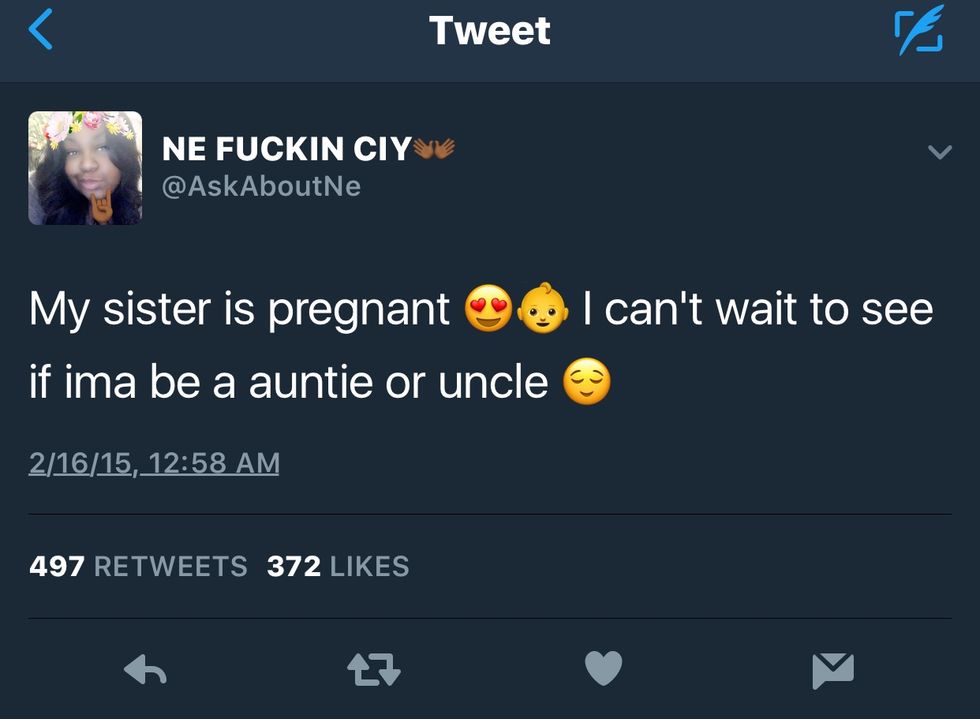The height and width of the screenshot is (719, 980).
Task: Like the tweet with the heart
Action: click(x=603, y=668)
